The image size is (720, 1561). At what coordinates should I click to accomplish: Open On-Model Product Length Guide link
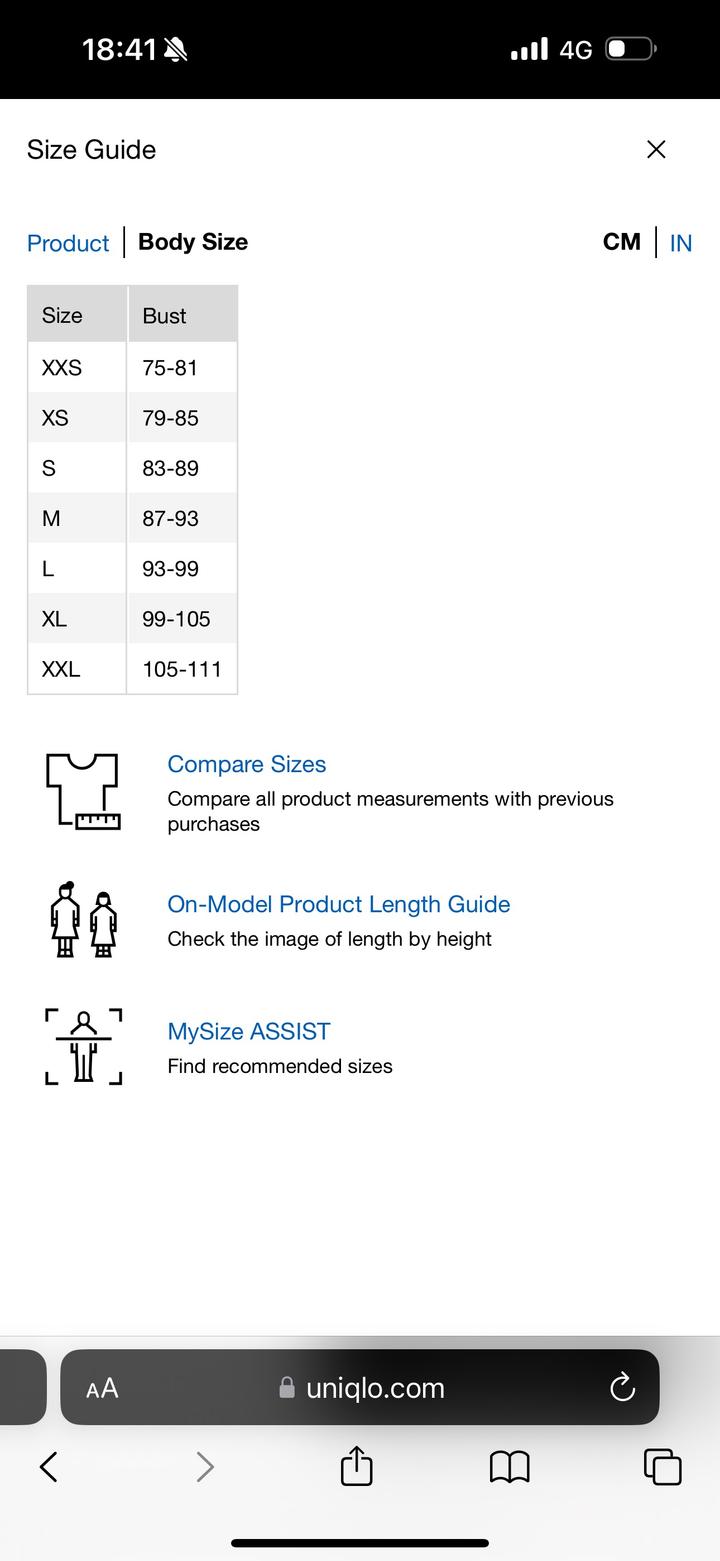(x=339, y=904)
